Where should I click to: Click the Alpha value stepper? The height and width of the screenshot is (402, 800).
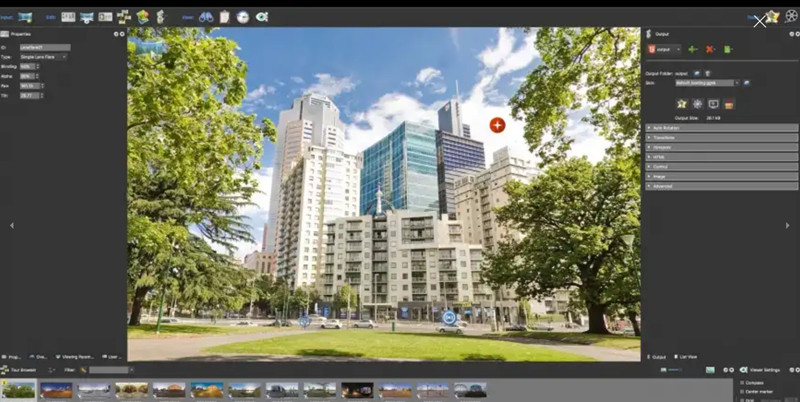point(37,77)
